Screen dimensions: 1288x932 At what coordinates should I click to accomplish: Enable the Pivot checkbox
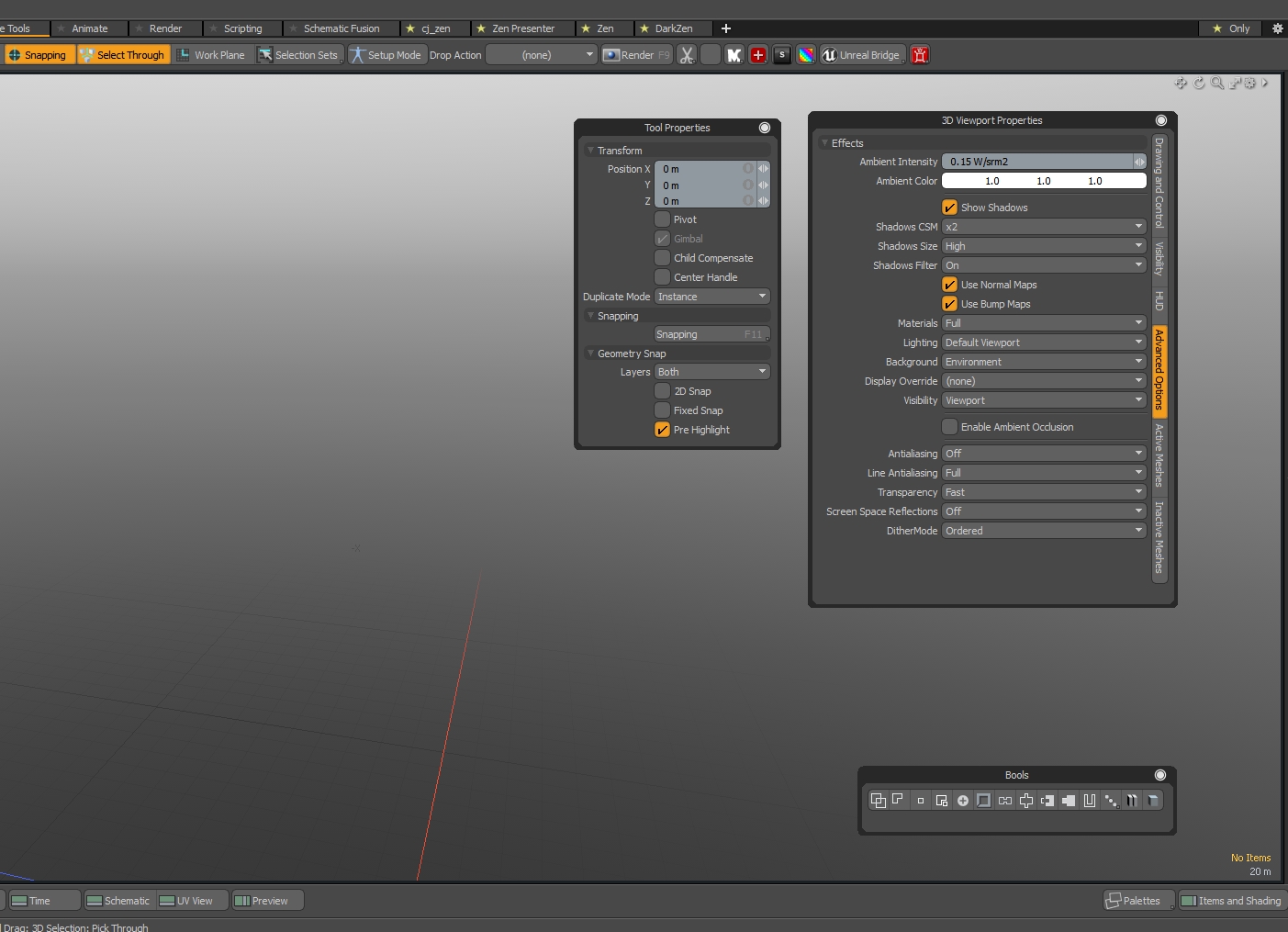662,219
